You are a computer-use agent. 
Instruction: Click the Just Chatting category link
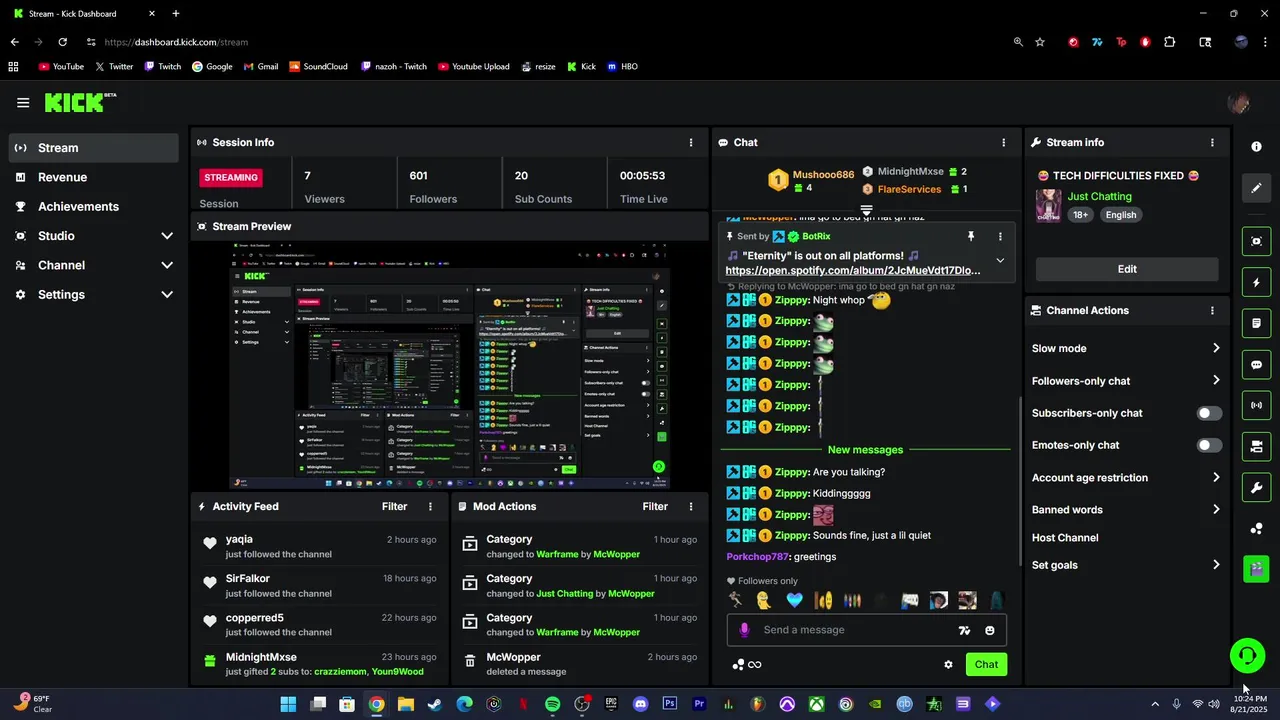point(1099,196)
